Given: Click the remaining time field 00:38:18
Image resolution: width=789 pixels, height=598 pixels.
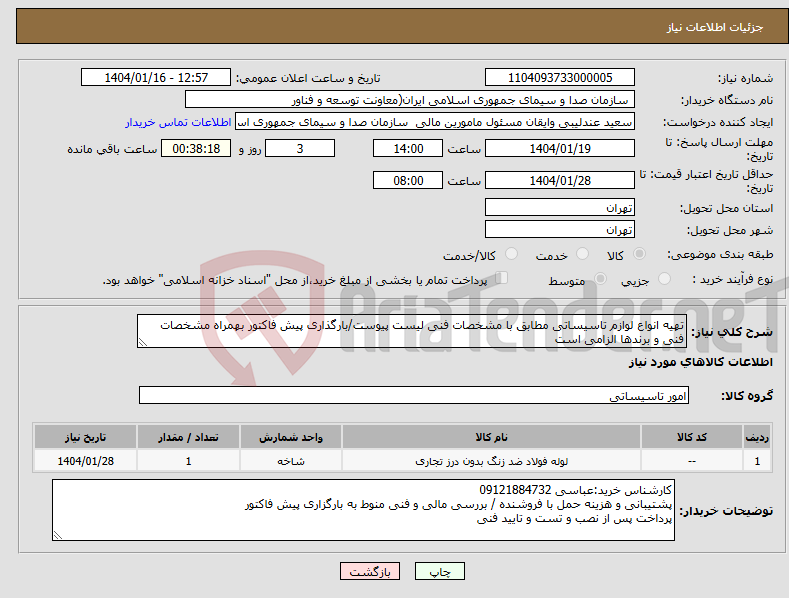Looking at the screenshot, I should tap(196, 148).
